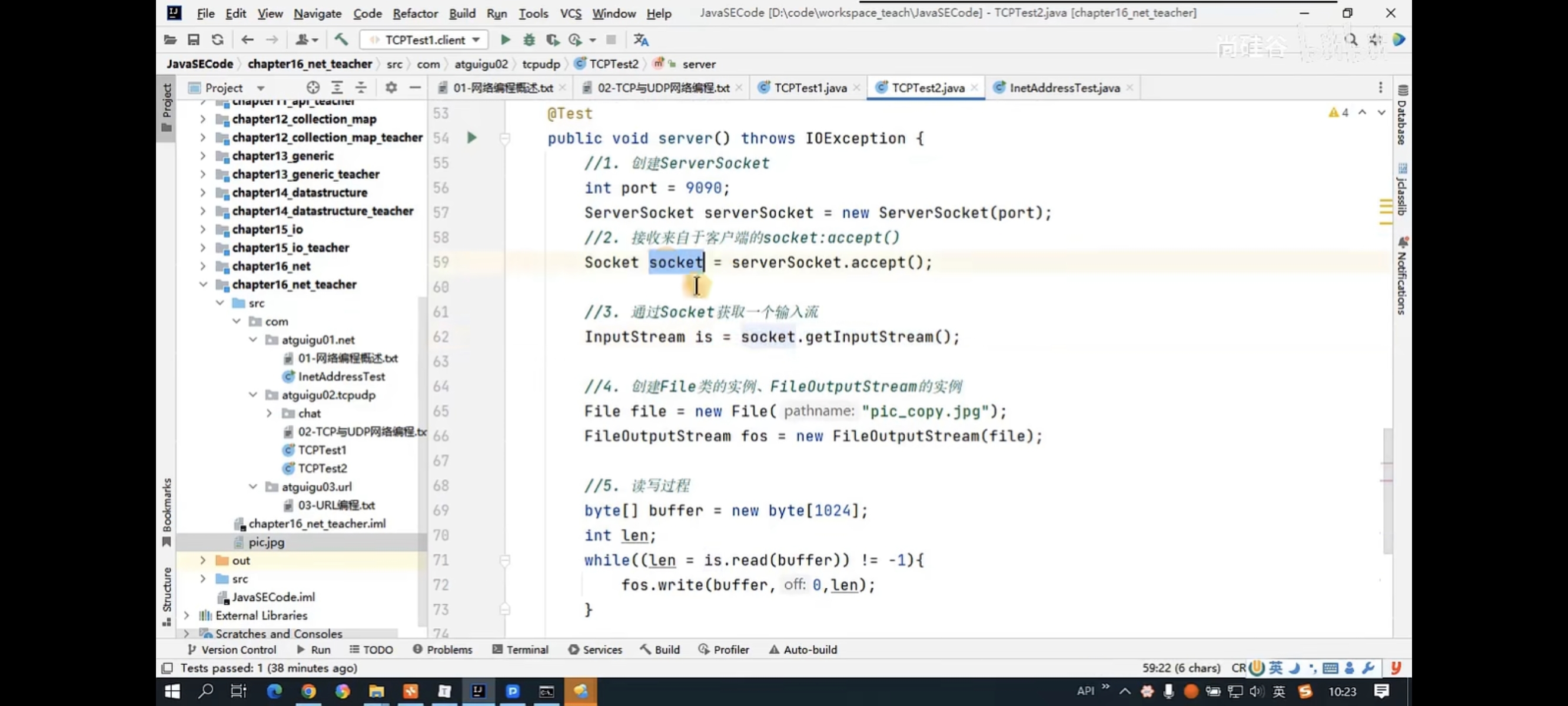This screenshot has height=706, width=1568.
Task: Click the Select Opened File target icon
Action: point(313,88)
